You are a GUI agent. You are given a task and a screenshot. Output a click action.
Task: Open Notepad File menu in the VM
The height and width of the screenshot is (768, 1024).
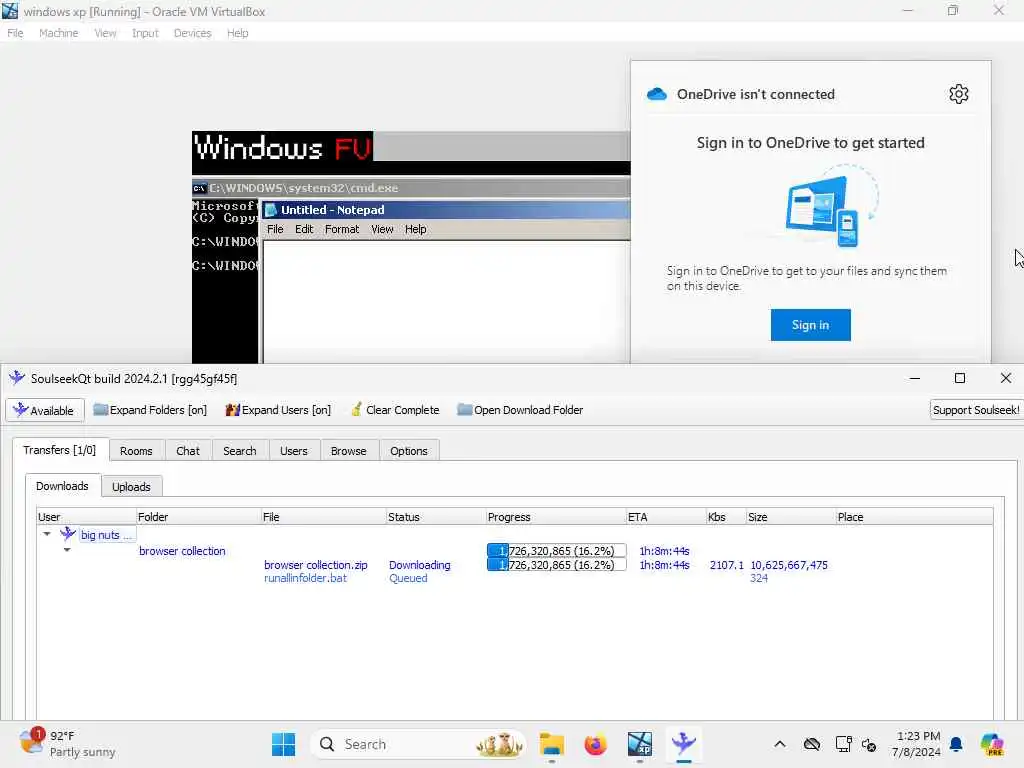tap(275, 229)
